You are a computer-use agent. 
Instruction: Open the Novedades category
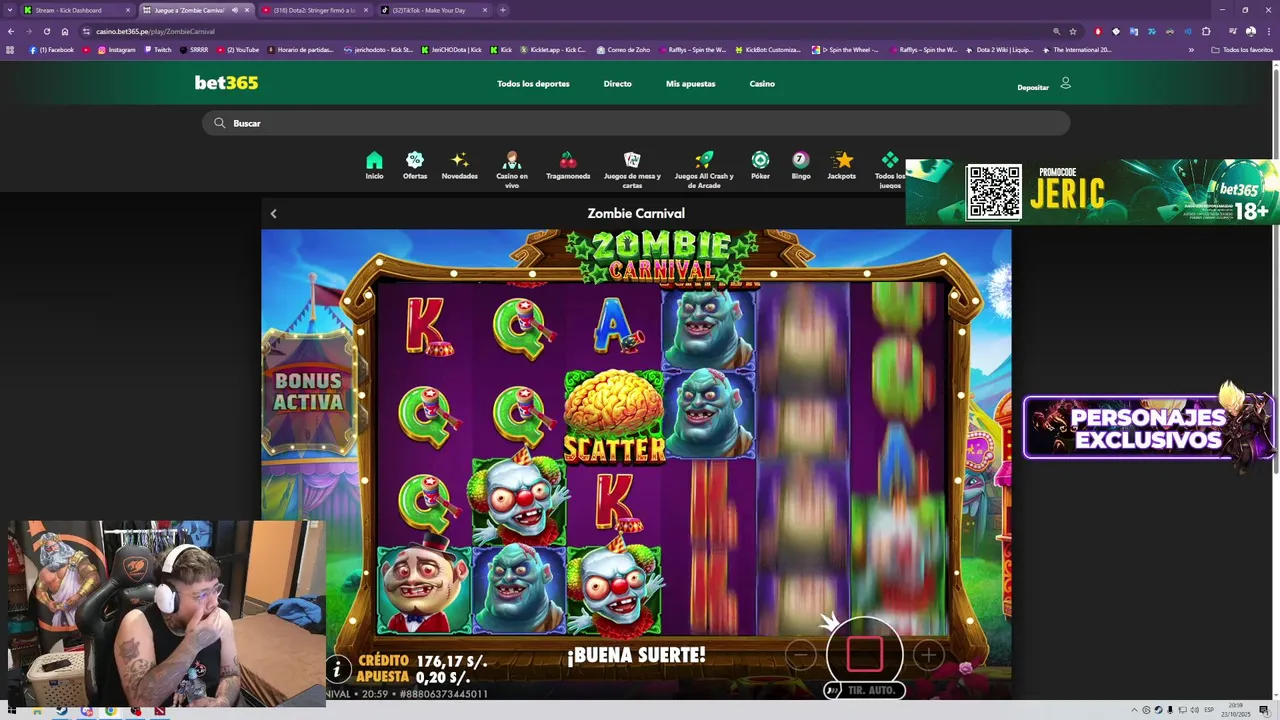[x=460, y=166]
